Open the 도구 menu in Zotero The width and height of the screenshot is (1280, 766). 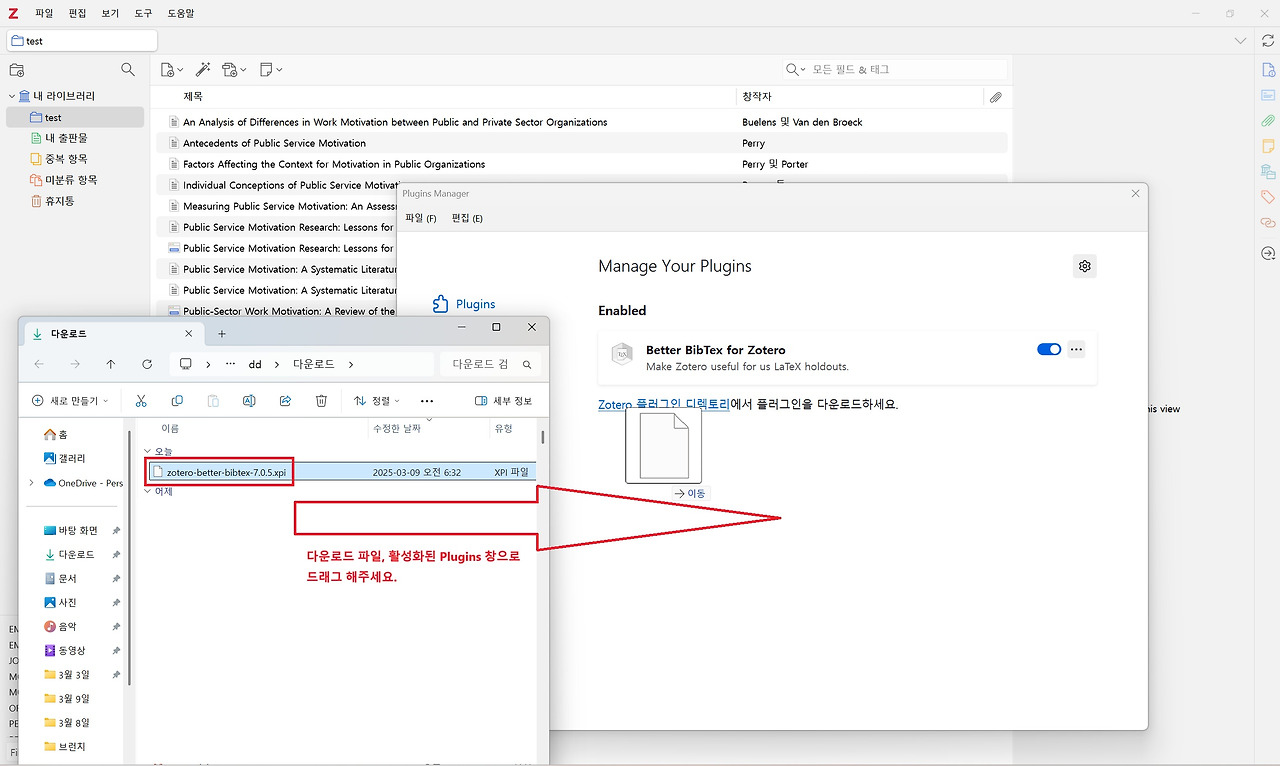coord(143,14)
